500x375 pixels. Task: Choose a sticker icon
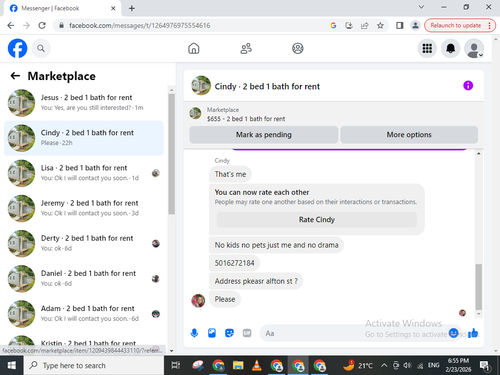pos(229,333)
